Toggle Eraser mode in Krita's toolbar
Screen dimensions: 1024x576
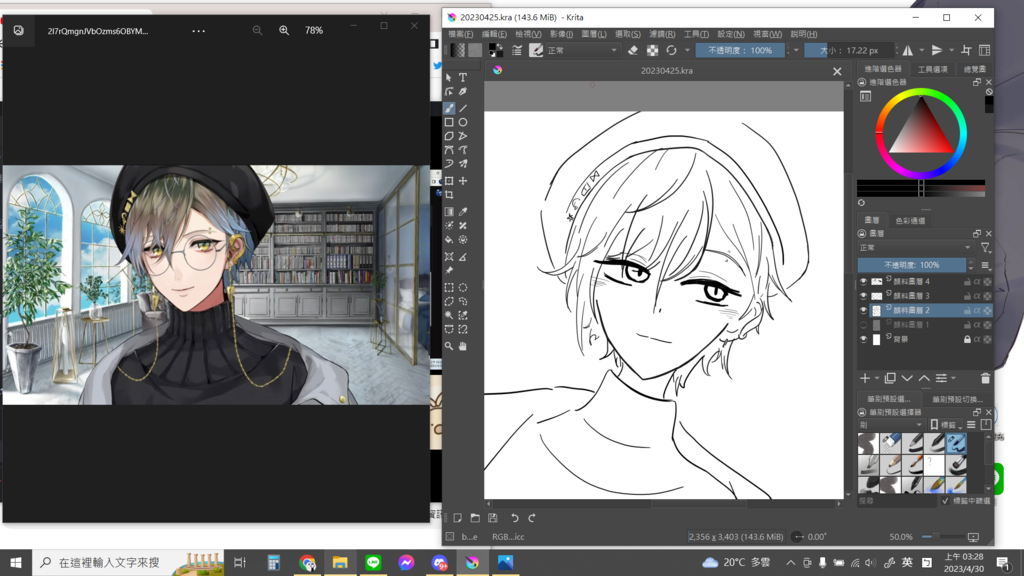coord(632,50)
